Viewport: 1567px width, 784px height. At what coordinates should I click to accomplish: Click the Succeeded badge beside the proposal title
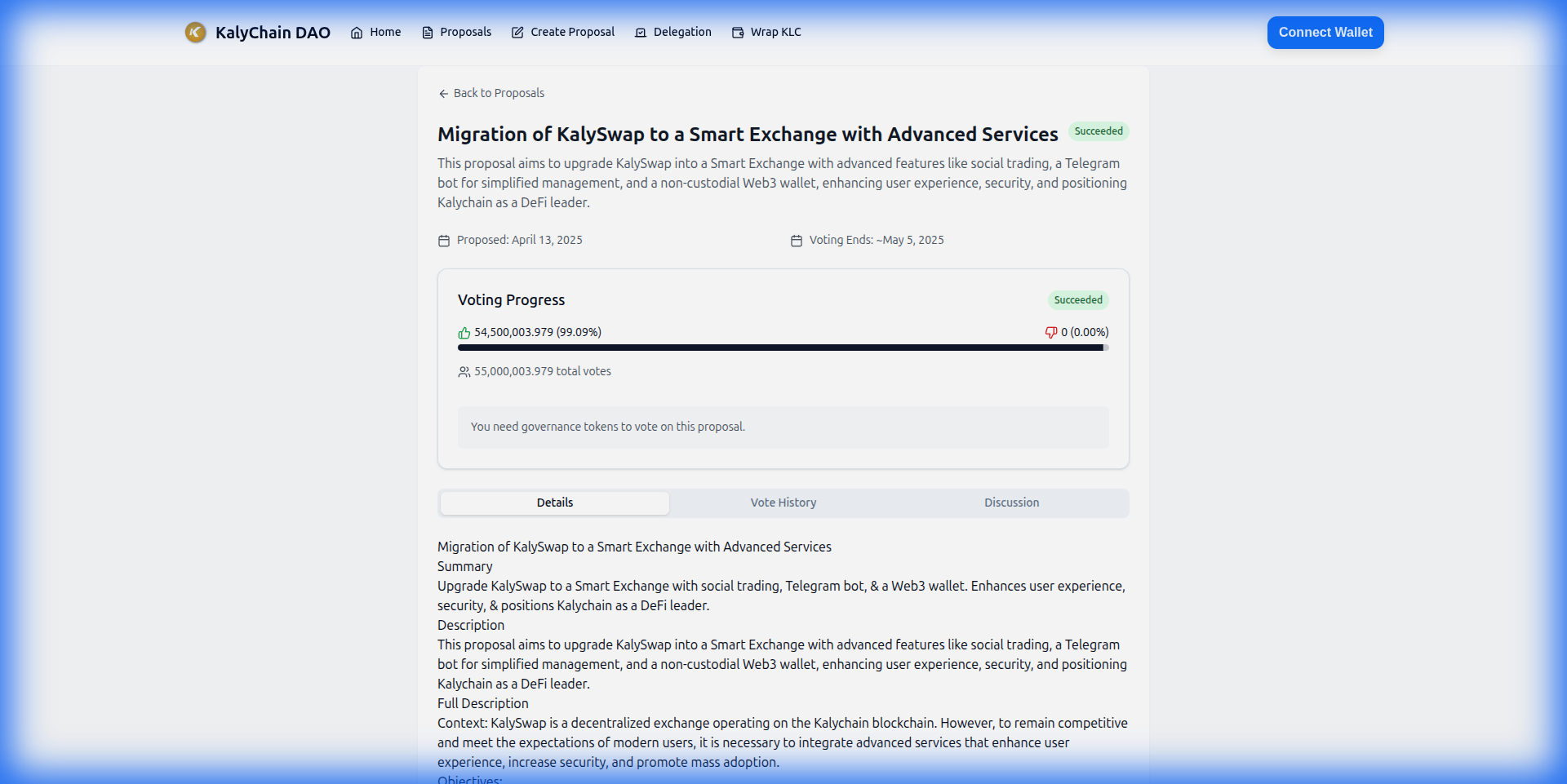1099,131
